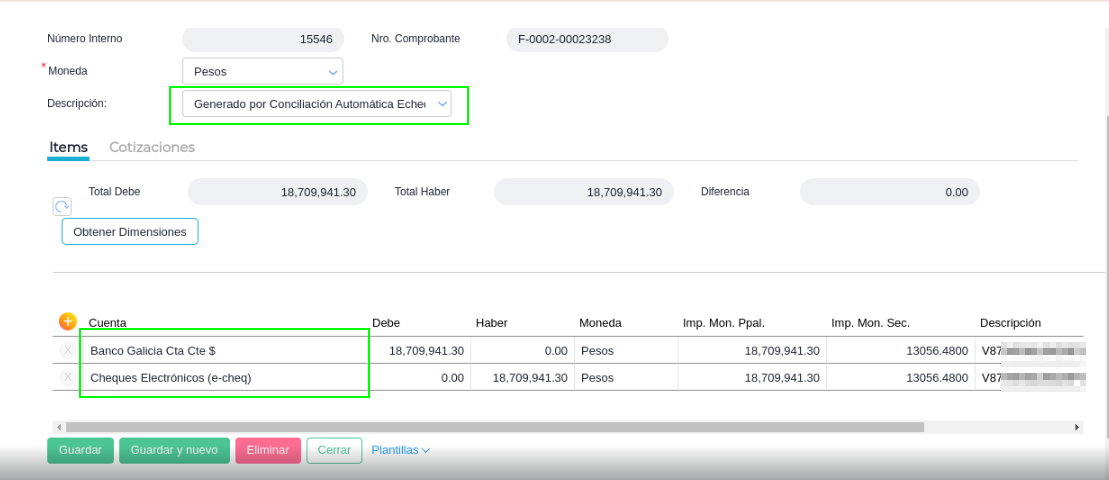Delete the Cheques Electrónicos row
Viewport: 1109px width, 480px height.
point(67,378)
